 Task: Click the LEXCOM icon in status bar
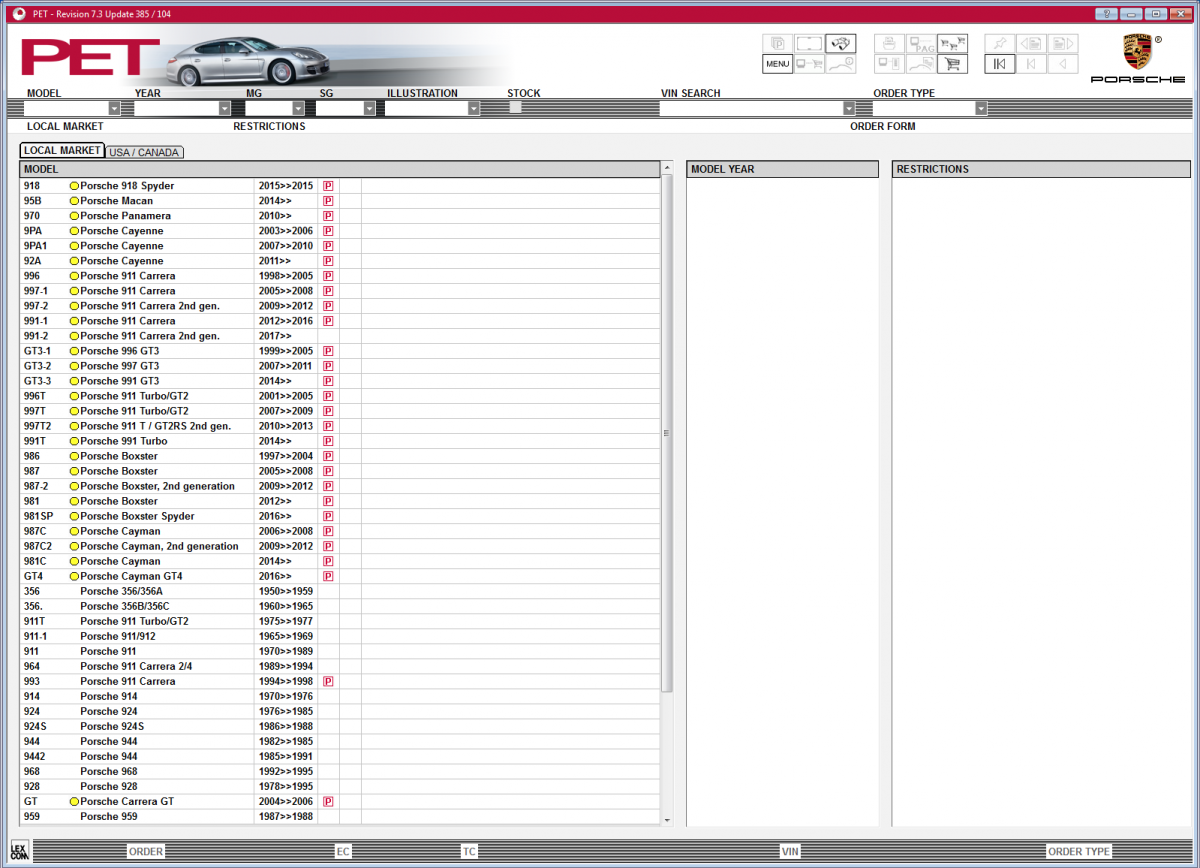(x=20, y=851)
